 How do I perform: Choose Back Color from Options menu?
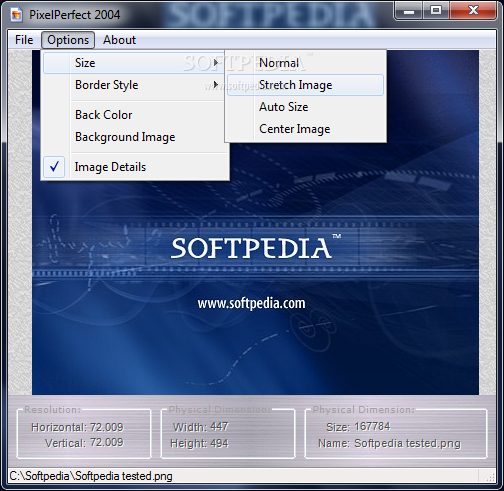click(x=134, y=115)
